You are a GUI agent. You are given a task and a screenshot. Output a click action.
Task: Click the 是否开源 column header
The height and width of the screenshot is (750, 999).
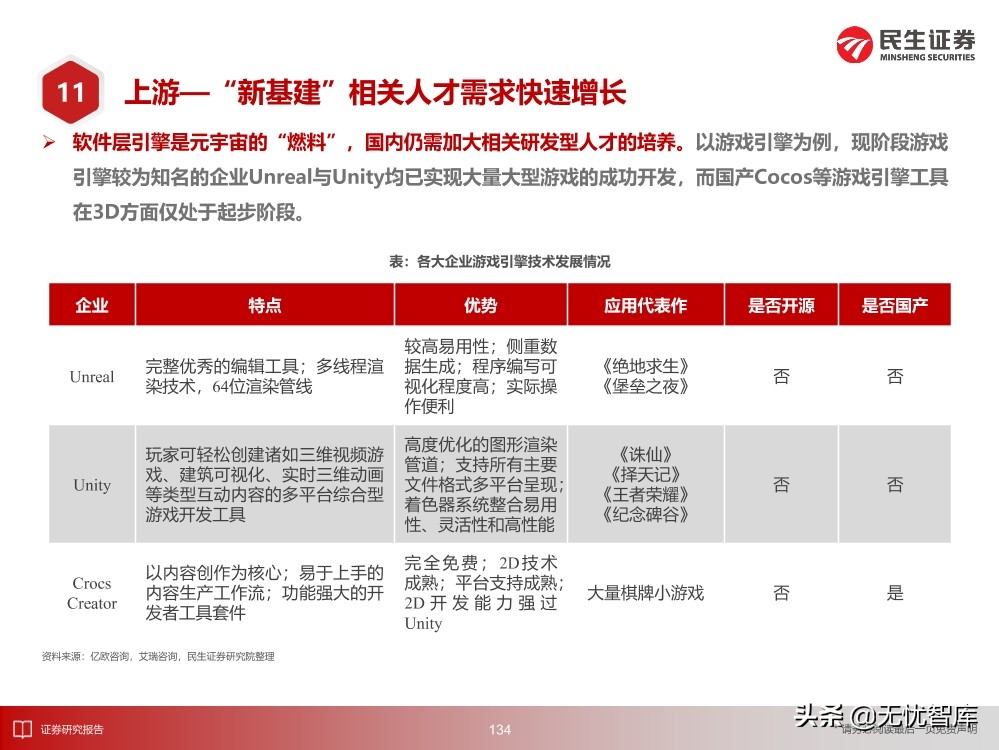[781, 305]
